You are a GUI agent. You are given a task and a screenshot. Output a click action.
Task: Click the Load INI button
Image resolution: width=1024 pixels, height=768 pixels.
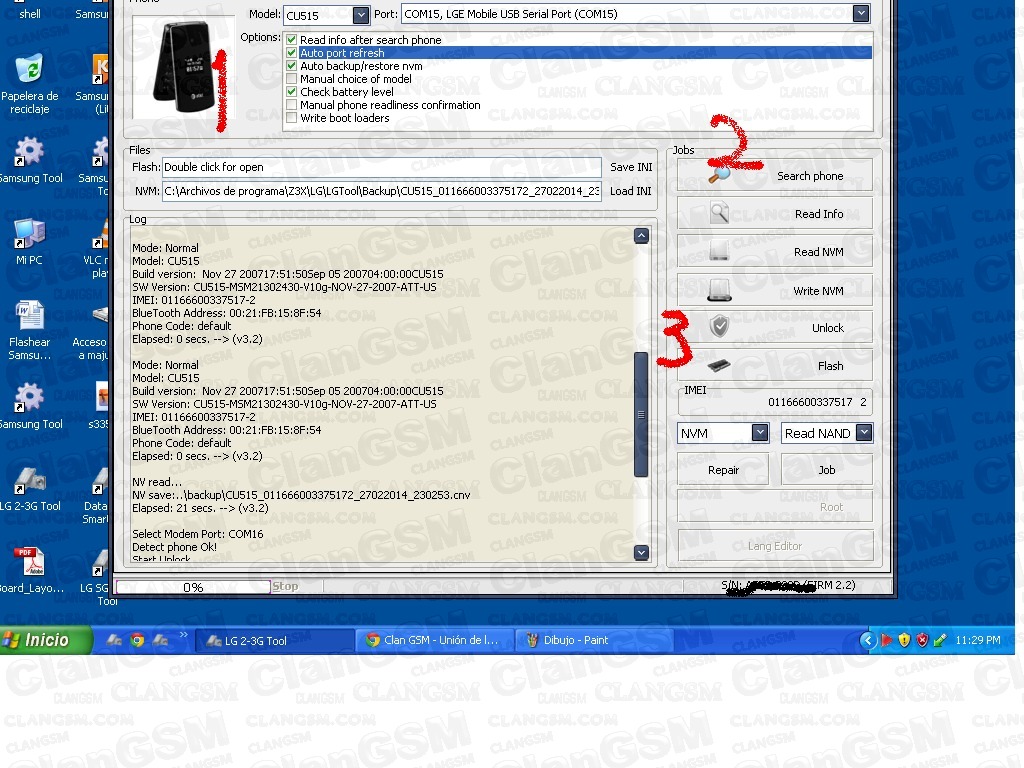(x=630, y=191)
